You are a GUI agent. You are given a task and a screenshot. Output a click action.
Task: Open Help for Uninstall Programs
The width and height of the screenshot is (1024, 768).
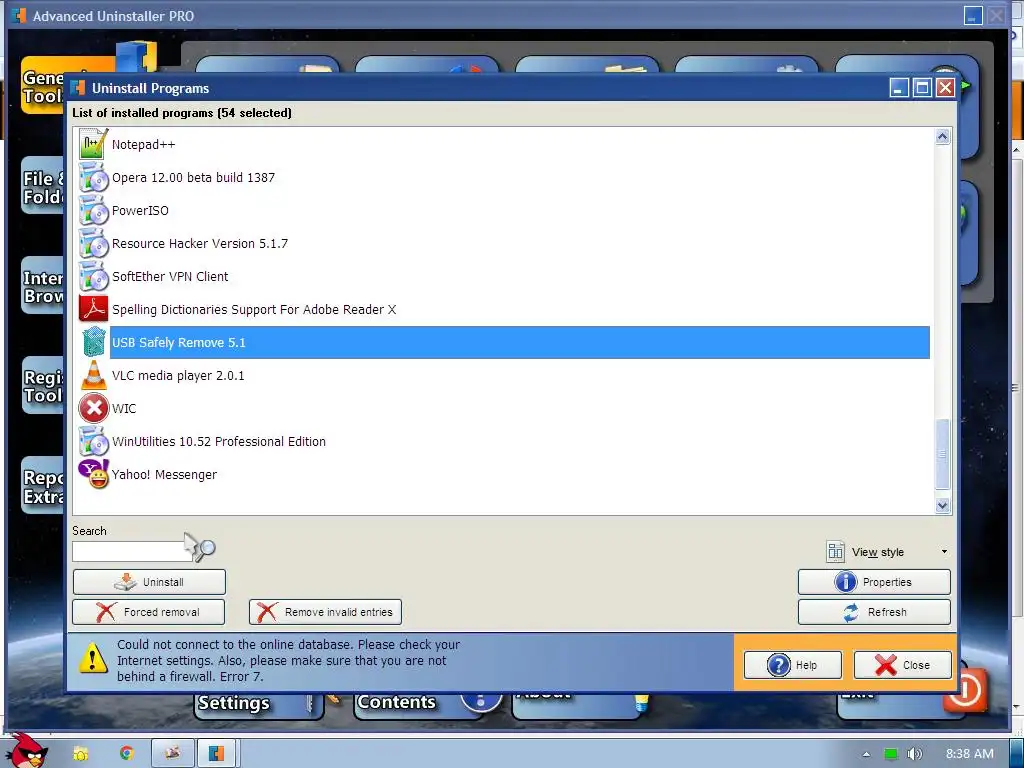click(x=793, y=665)
